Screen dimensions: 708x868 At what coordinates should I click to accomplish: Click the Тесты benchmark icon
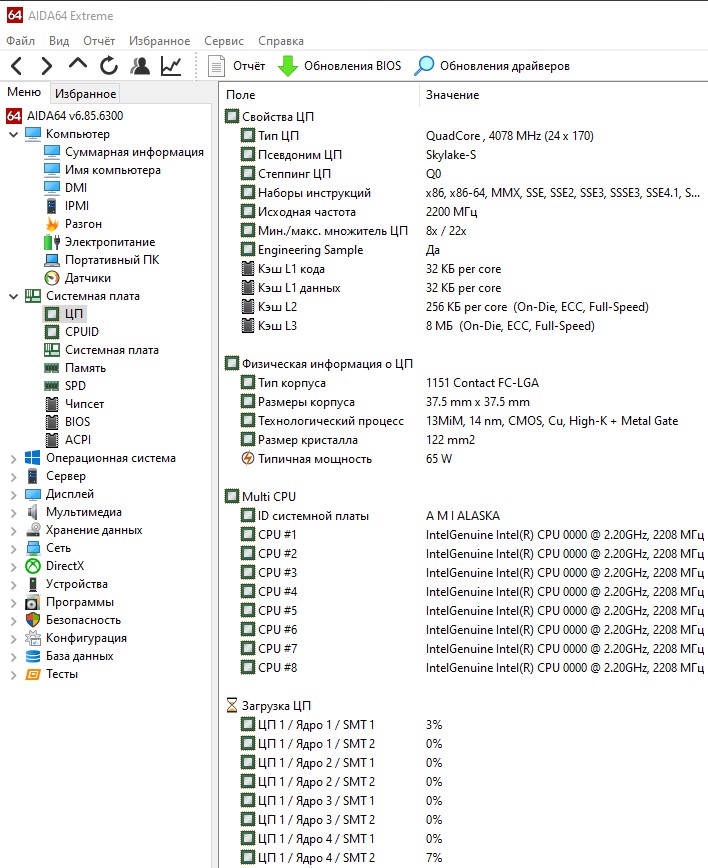33,674
